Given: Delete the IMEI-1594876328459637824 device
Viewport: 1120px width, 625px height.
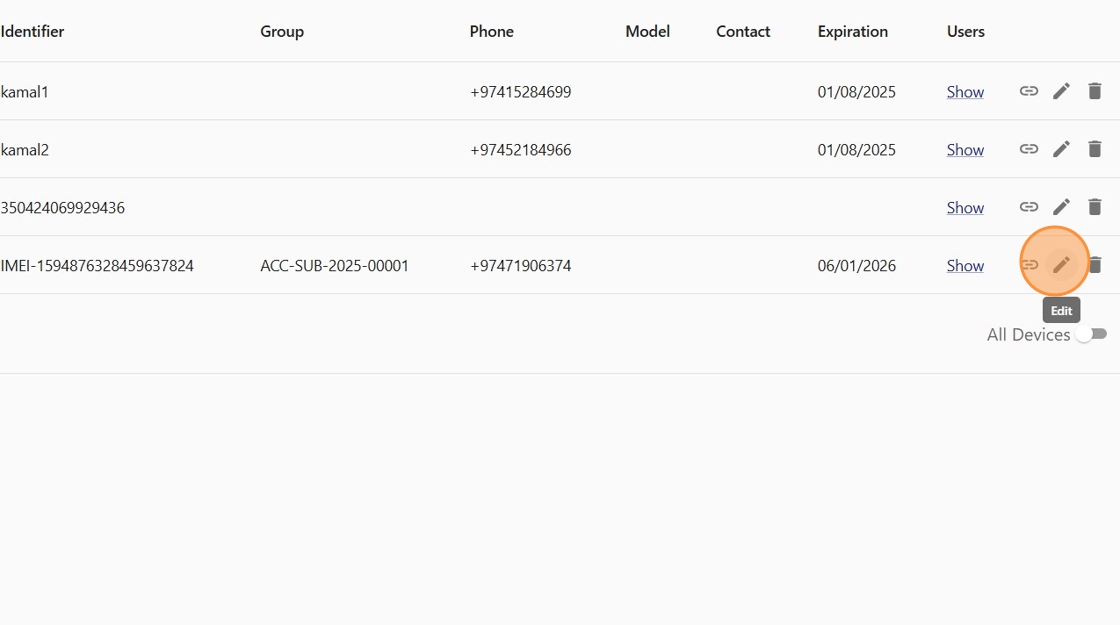Looking at the screenshot, I should pyautogui.click(x=1095, y=265).
